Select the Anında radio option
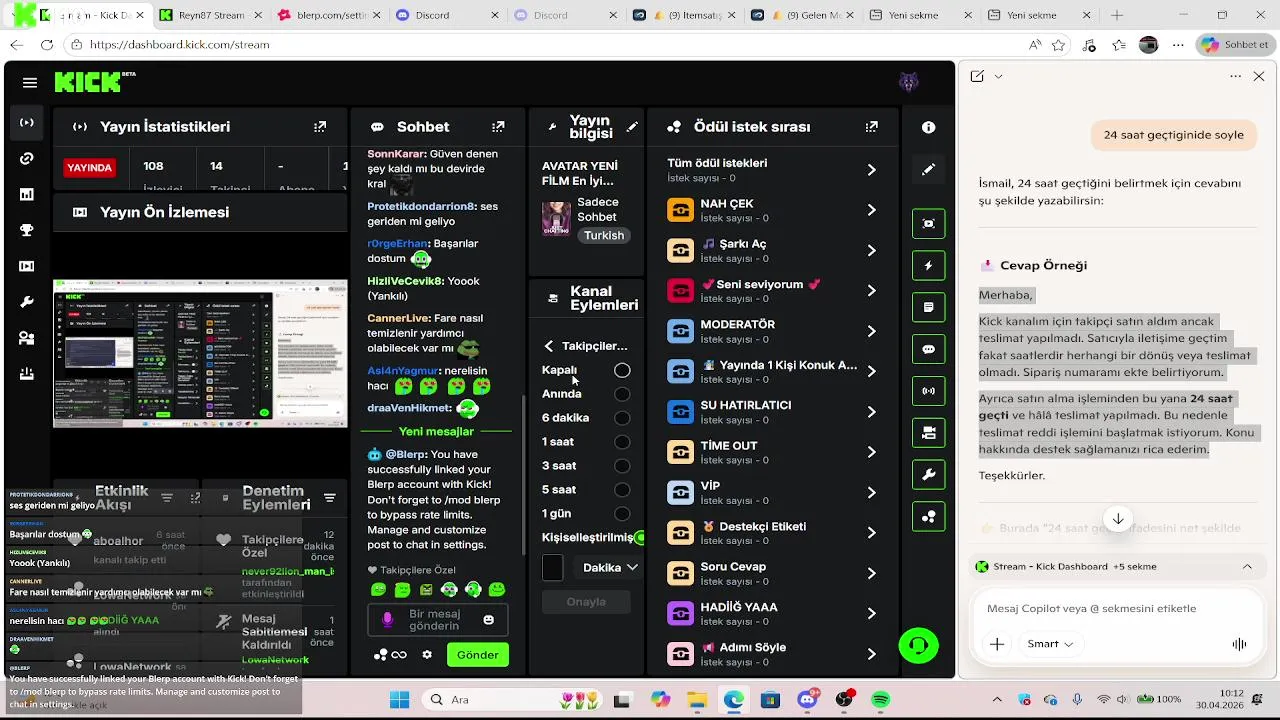1280x720 pixels. coord(622,394)
